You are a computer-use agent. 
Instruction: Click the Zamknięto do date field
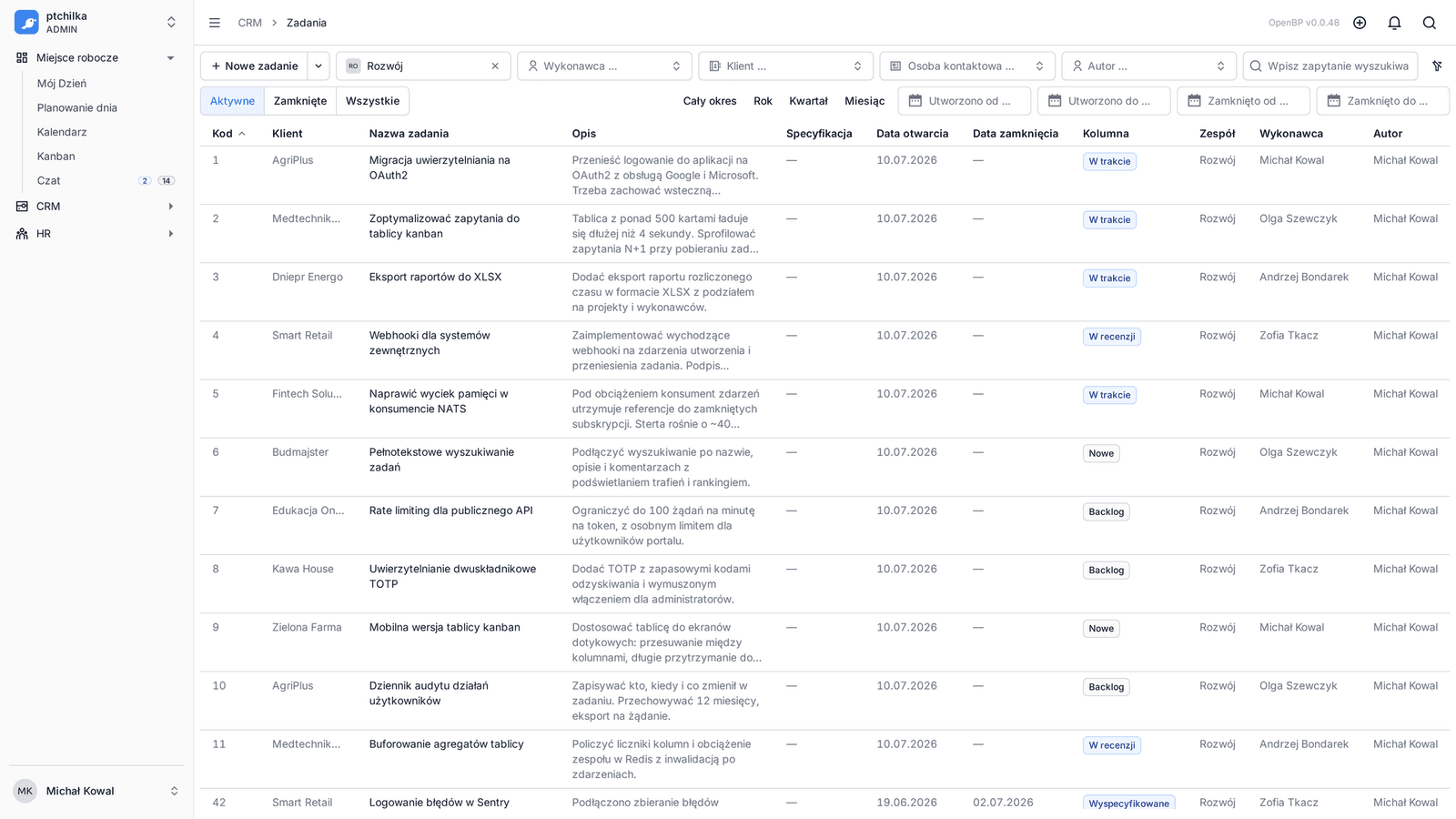[1382, 101]
